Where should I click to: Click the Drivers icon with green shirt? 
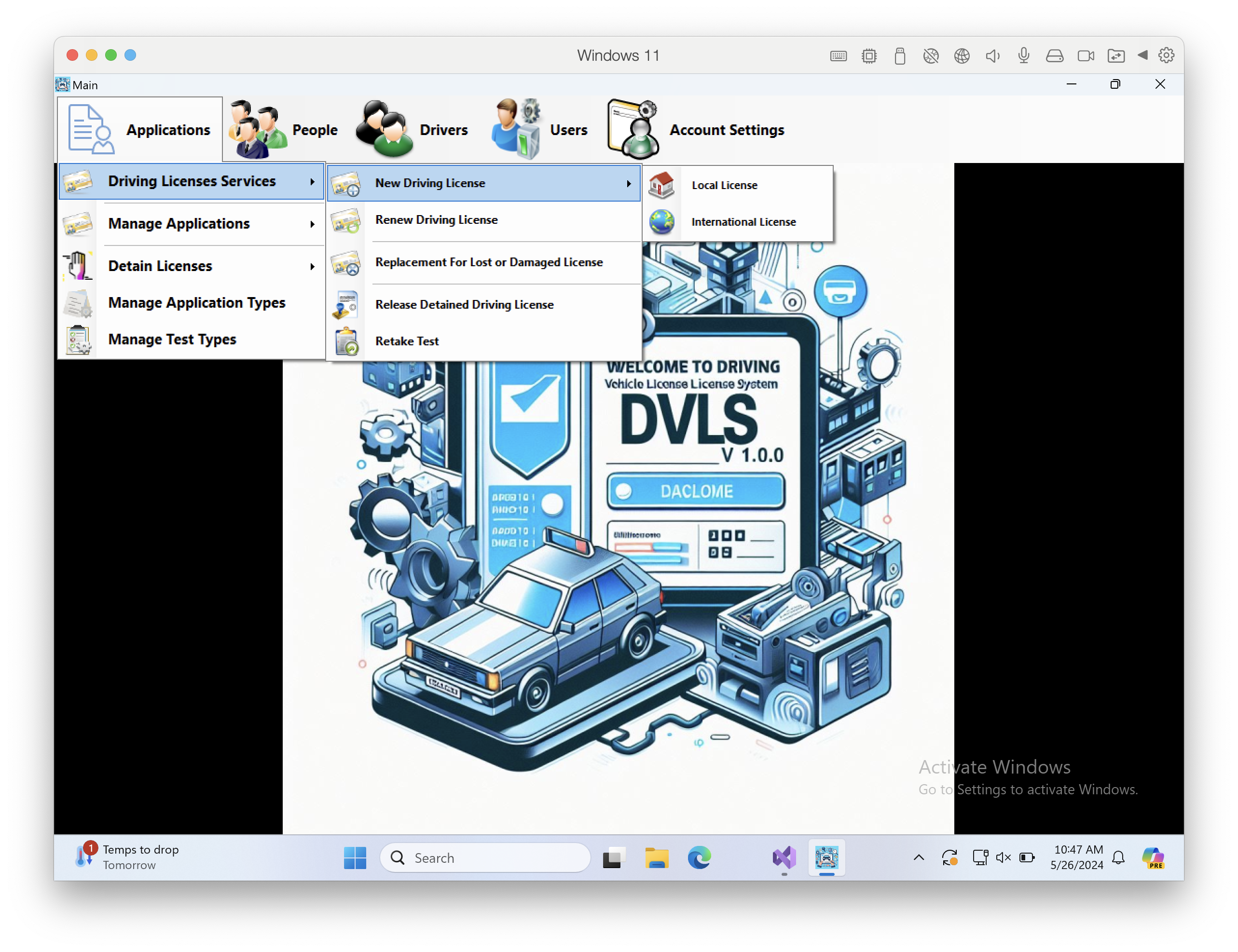pos(385,130)
